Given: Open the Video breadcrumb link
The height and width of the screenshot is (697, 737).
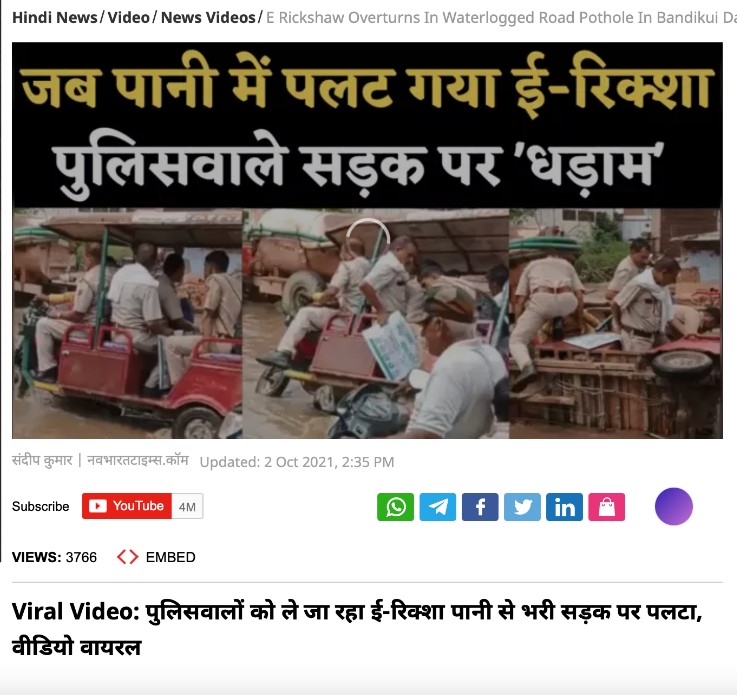Looking at the screenshot, I should [128, 17].
